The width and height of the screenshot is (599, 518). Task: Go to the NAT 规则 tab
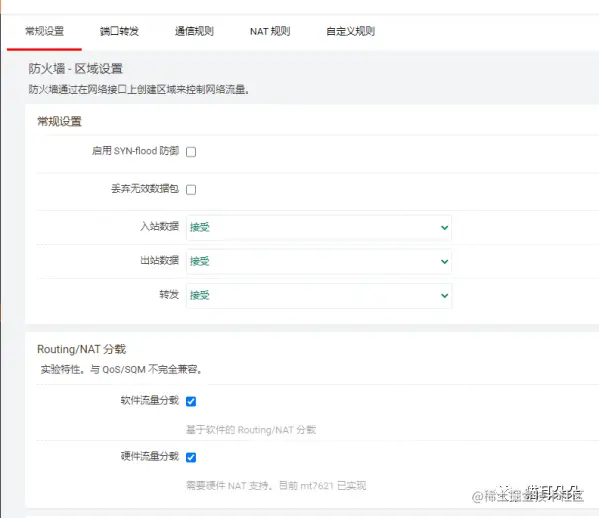click(270, 31)
